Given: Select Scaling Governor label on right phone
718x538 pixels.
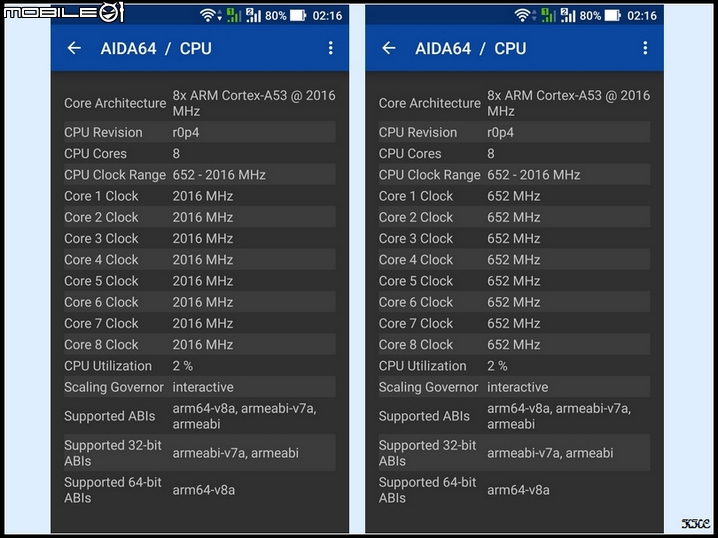Looking at the screenshot, I should 428,387.
